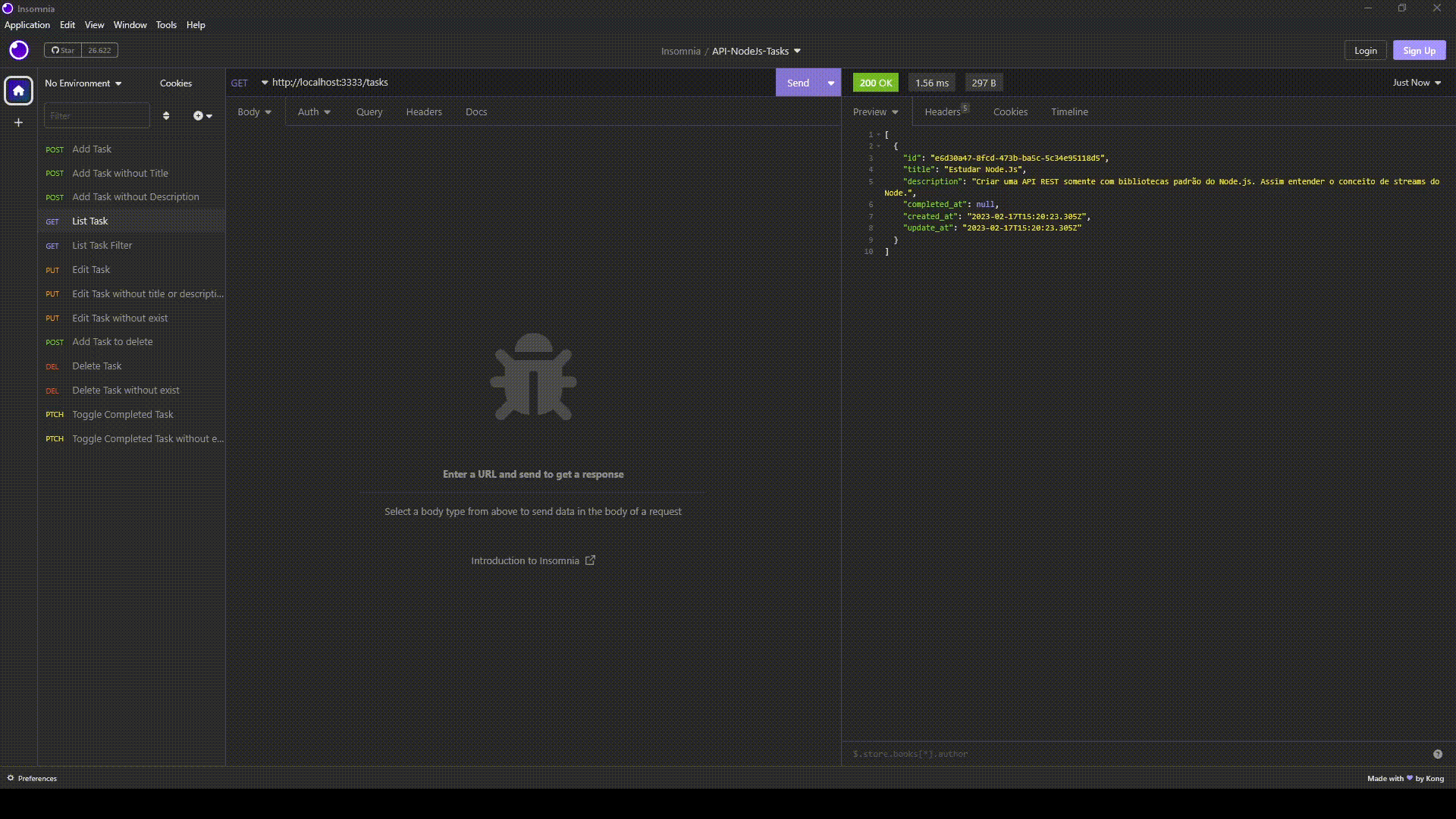Click the Insomnia logo icon
The height and width of the screenshot is (819, 1456).
(x=19, y=50)
